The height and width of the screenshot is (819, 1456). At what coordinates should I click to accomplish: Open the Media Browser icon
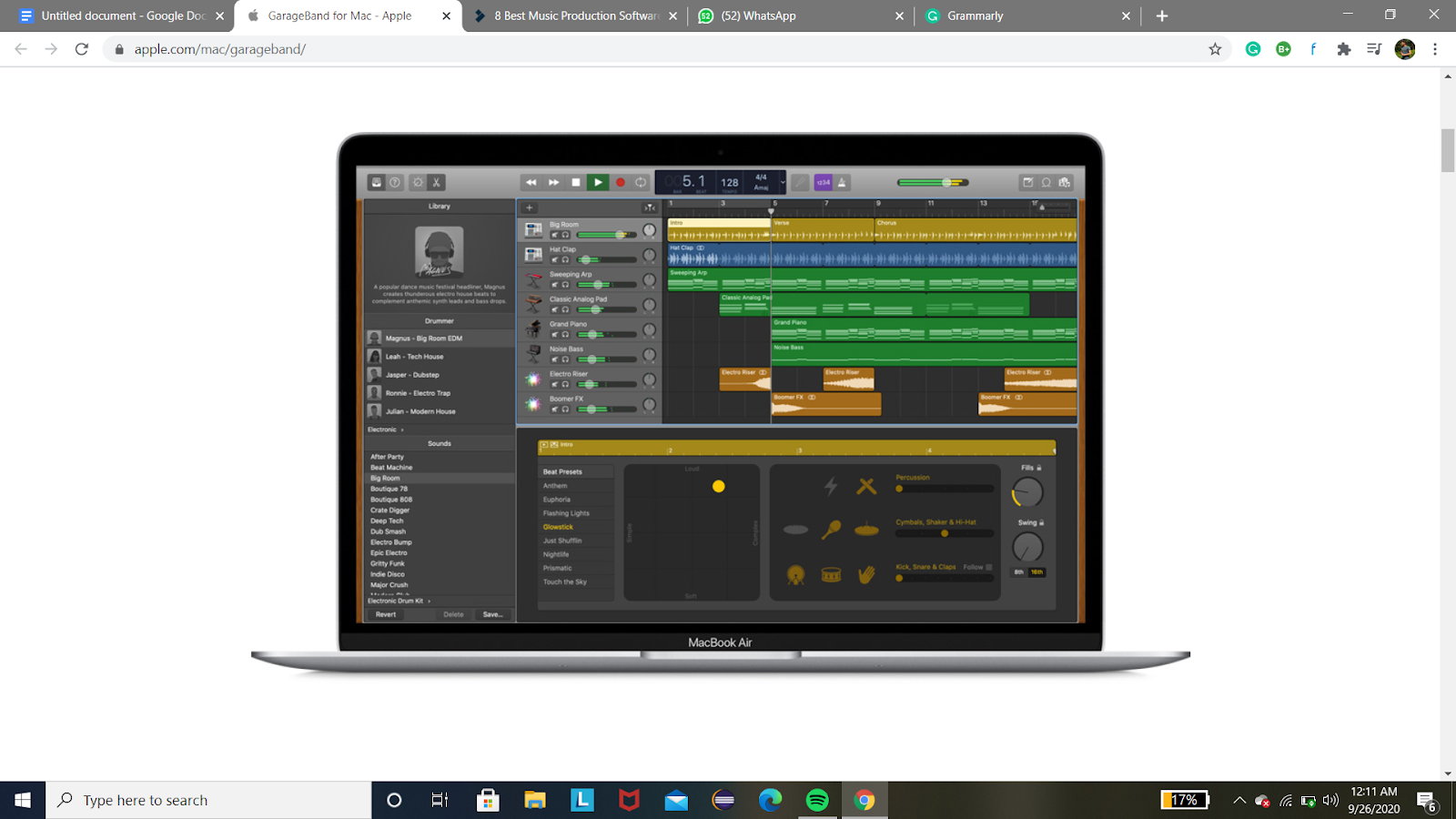(x=1064, y=182)
